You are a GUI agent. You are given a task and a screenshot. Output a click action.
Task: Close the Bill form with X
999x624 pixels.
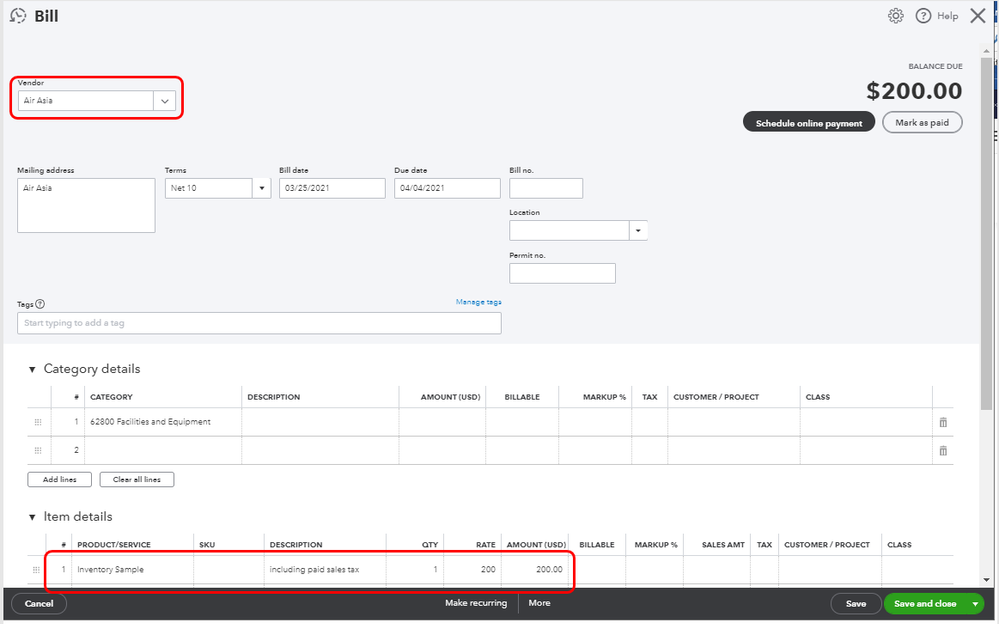pyautogui.click(x=978, y=16)
